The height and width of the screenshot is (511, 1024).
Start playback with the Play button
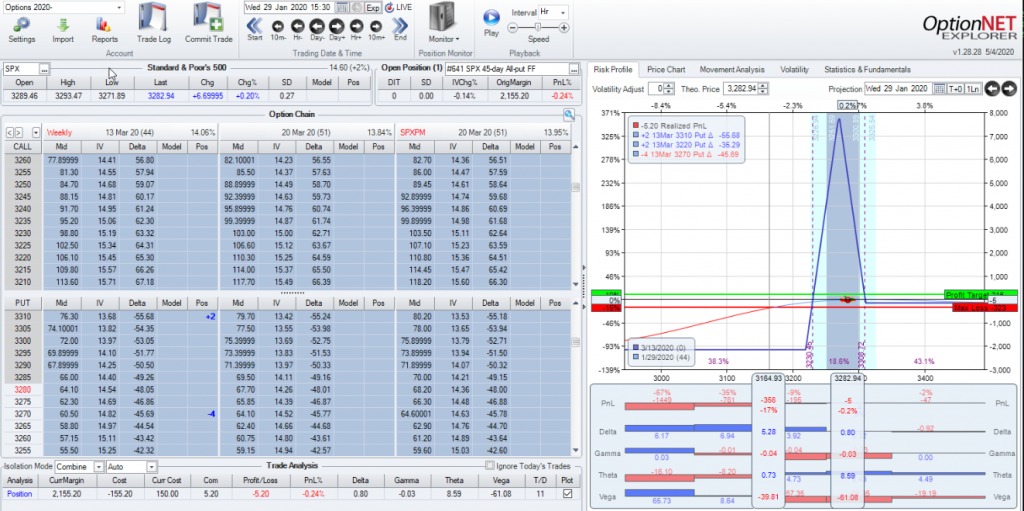point(491,22)
